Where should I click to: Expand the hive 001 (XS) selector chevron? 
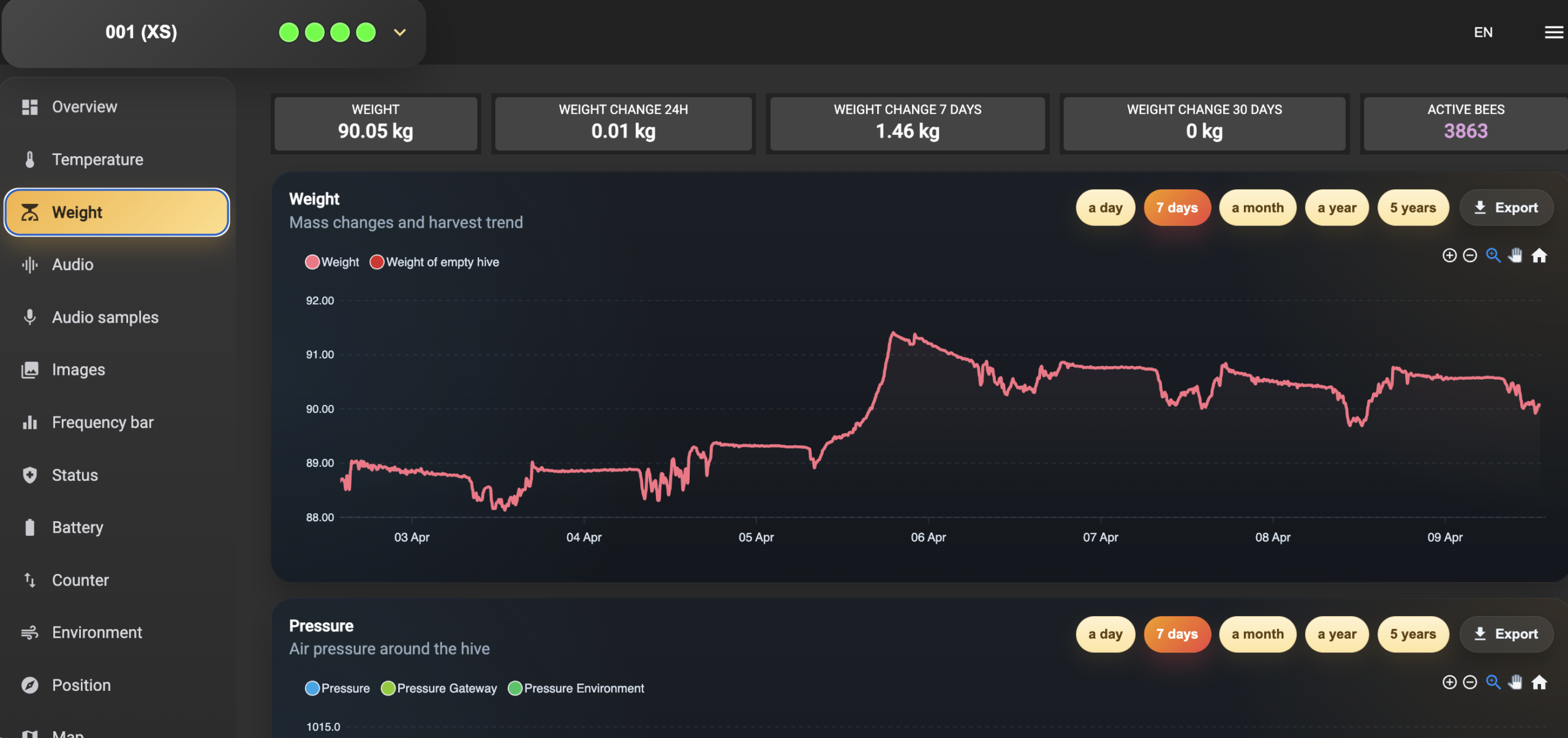click(400, 32)
